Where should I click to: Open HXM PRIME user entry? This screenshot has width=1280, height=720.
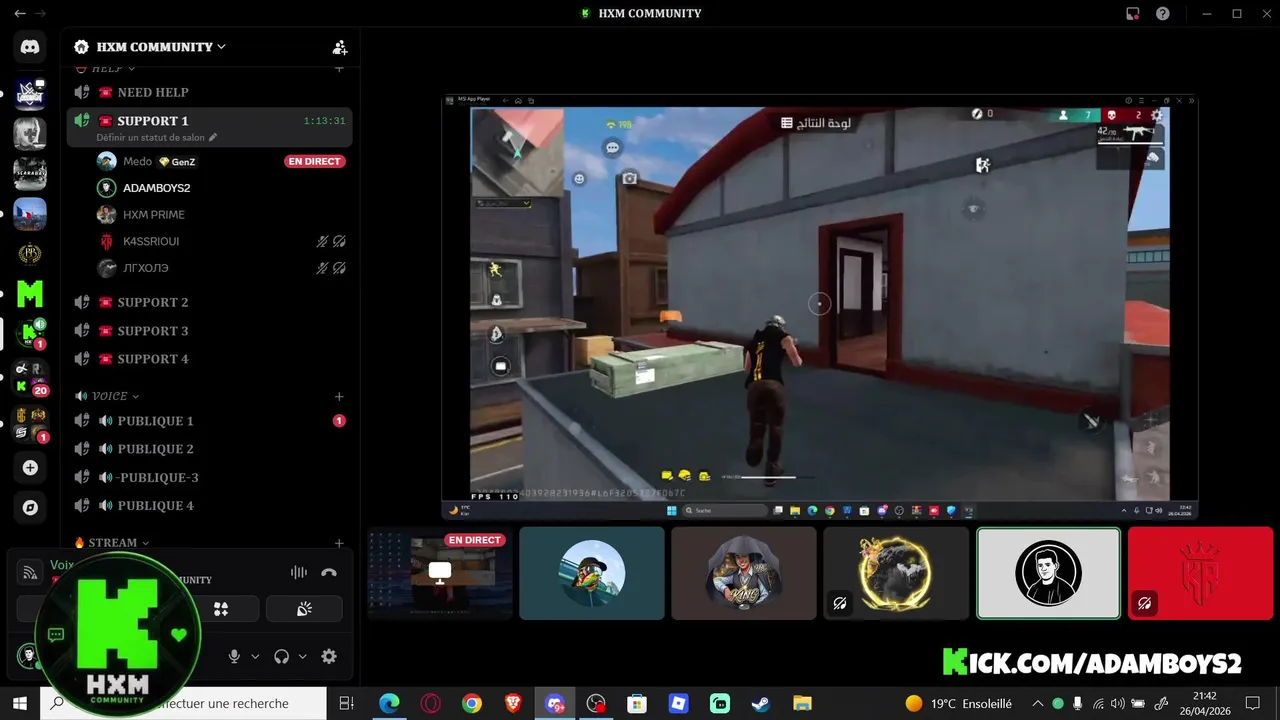220,214
